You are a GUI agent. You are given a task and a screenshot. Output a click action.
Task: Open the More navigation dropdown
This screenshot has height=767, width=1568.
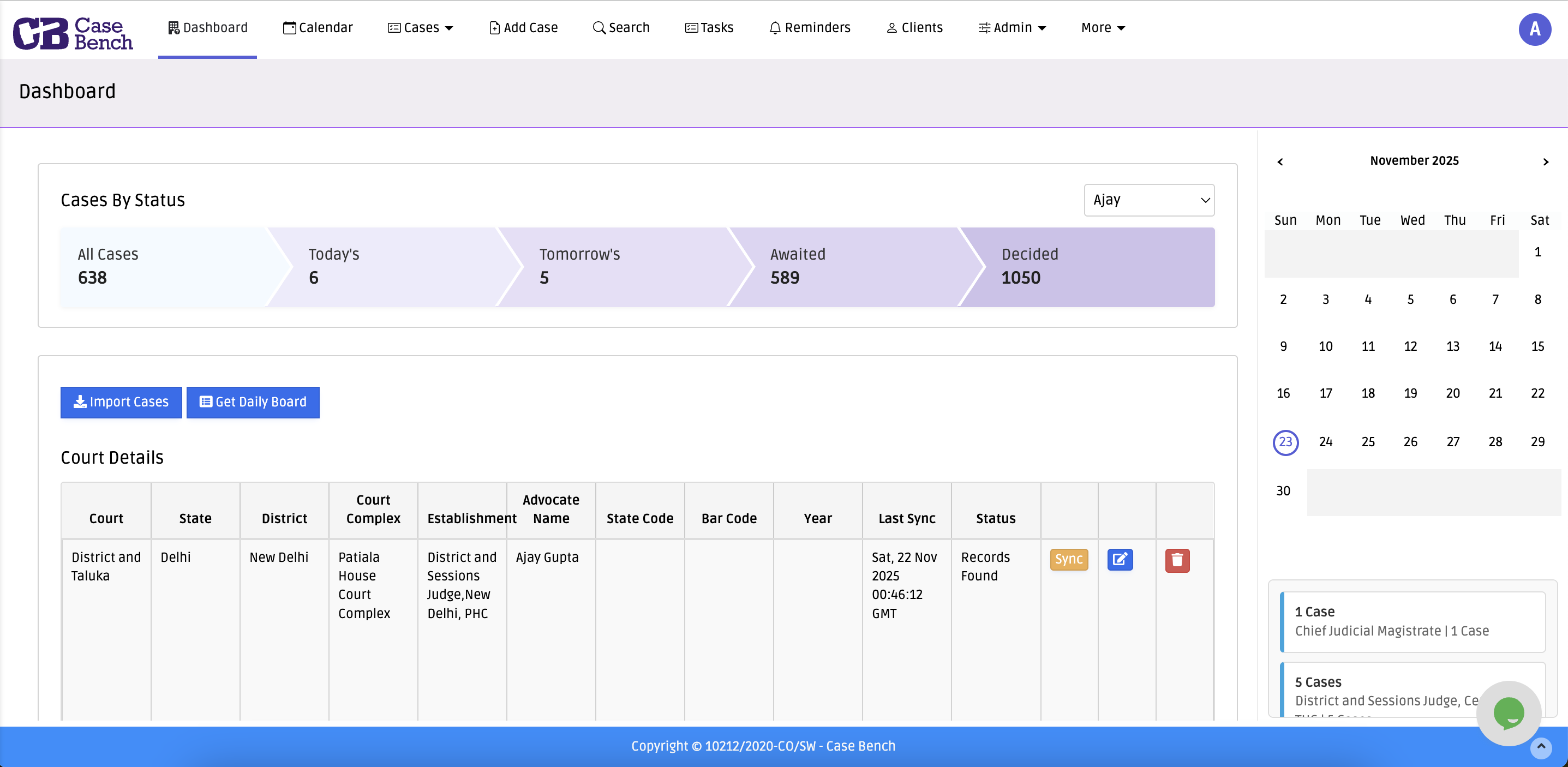pos(1103,28)
